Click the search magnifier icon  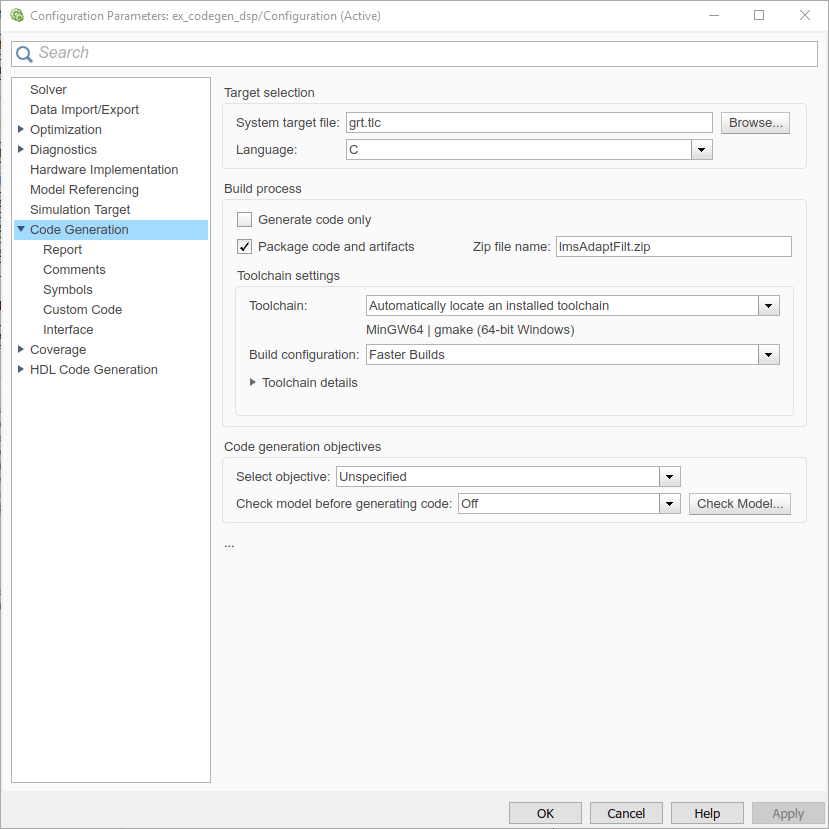click(24, 54)
